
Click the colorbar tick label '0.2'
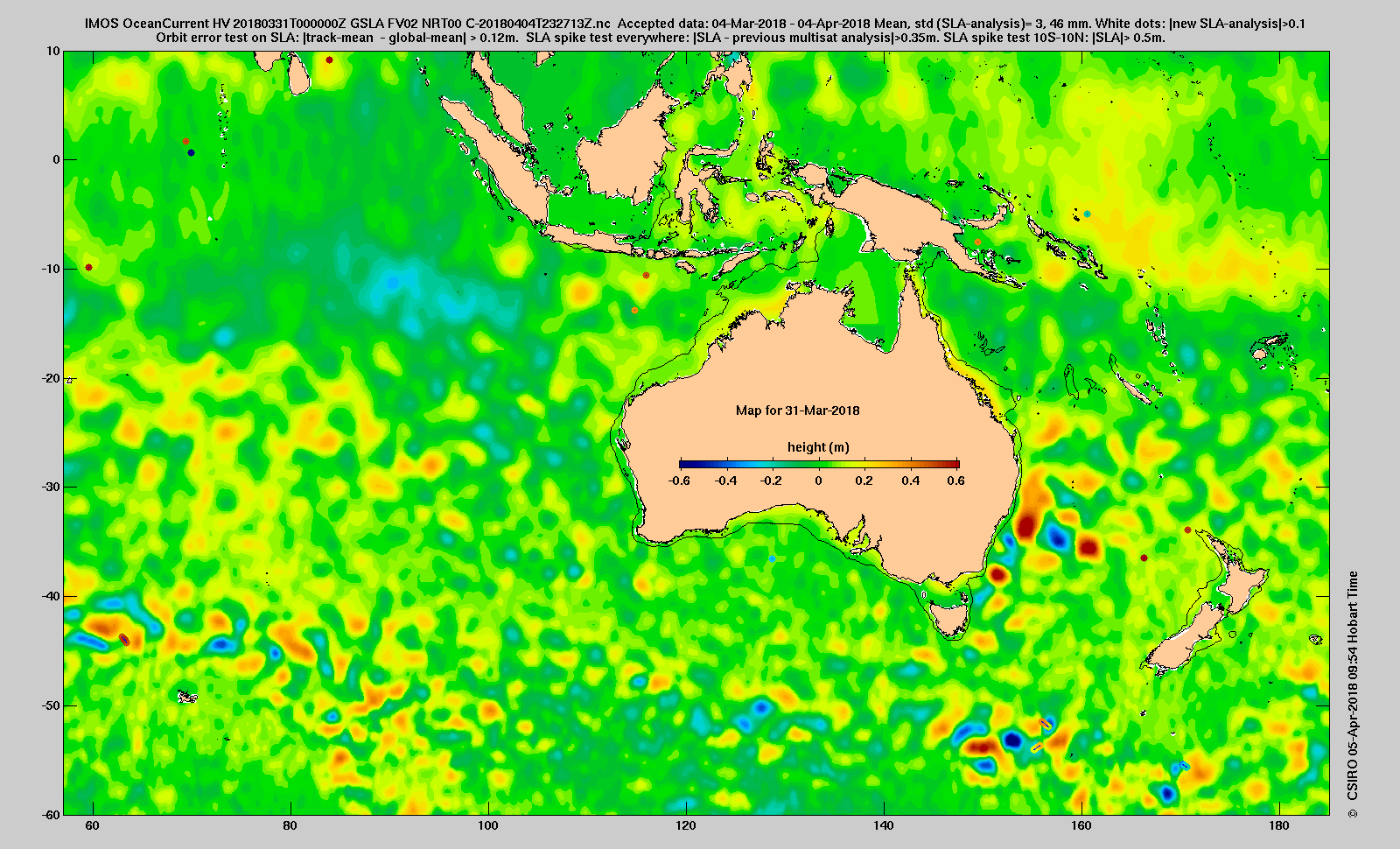864,481
